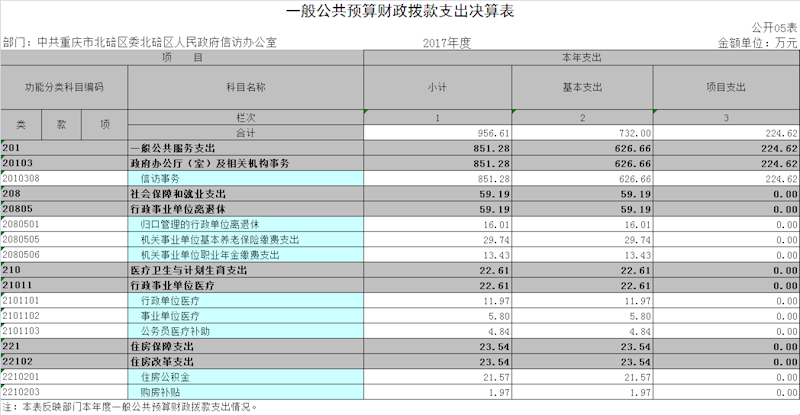Click the 功能分类科目编码 header cell
The image size is (800, 415).
pyautogui.click(x=64, y=88)
